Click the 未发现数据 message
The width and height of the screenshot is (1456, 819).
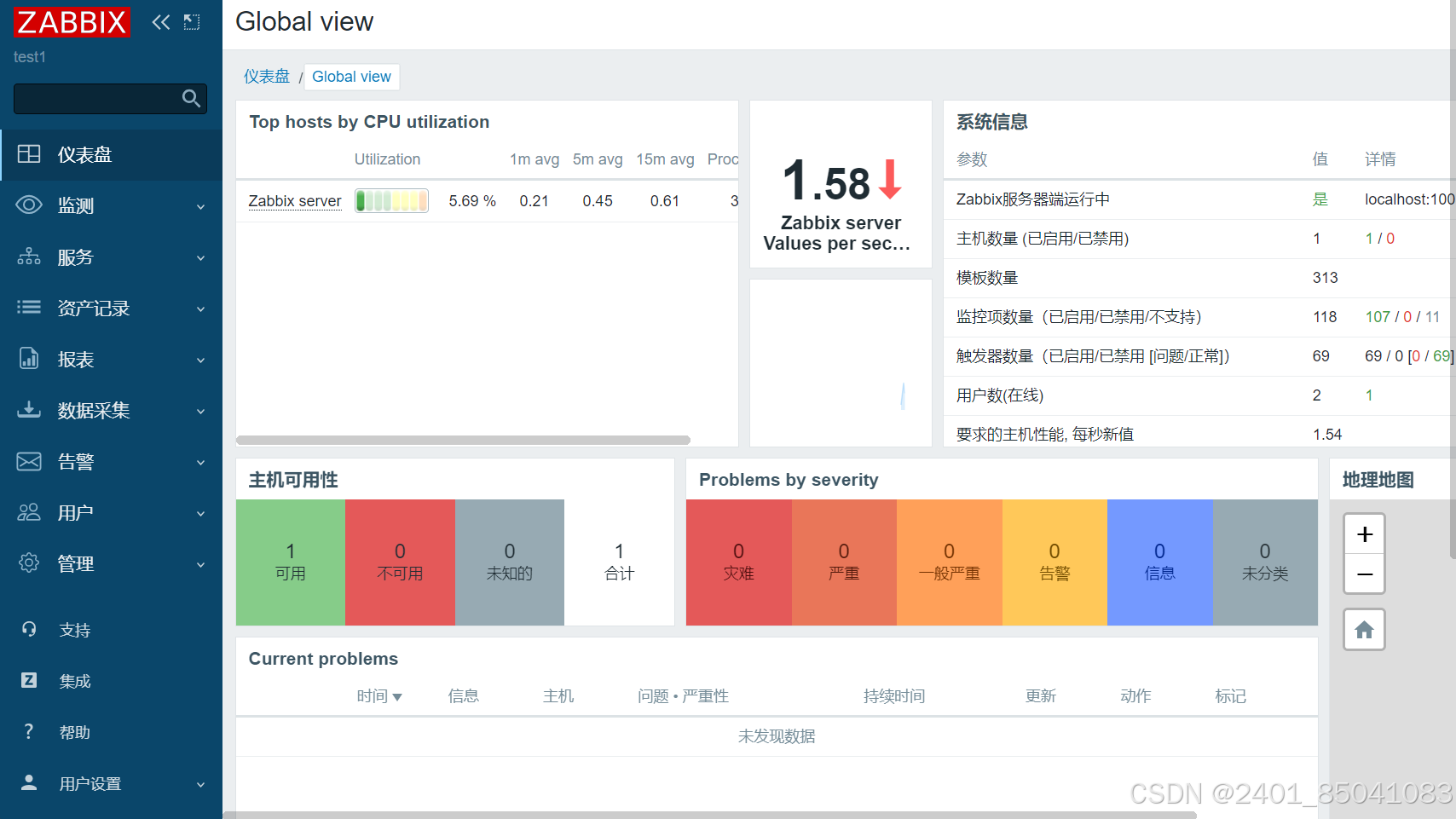(777, 736)
